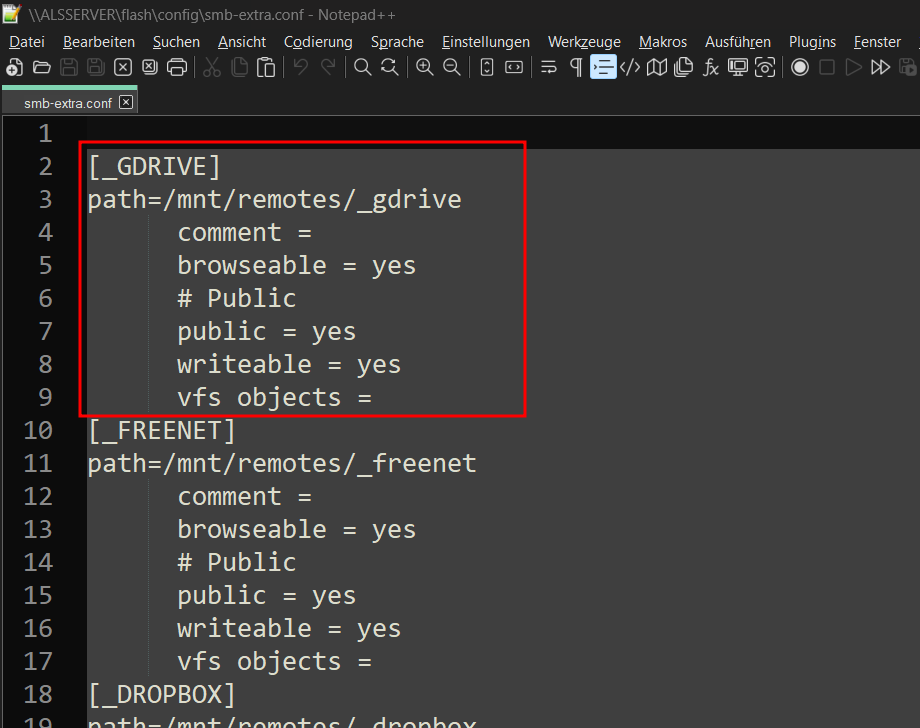
Task: Open Function List fx icon
Action: pyautogui.click(x=711, y=67)
